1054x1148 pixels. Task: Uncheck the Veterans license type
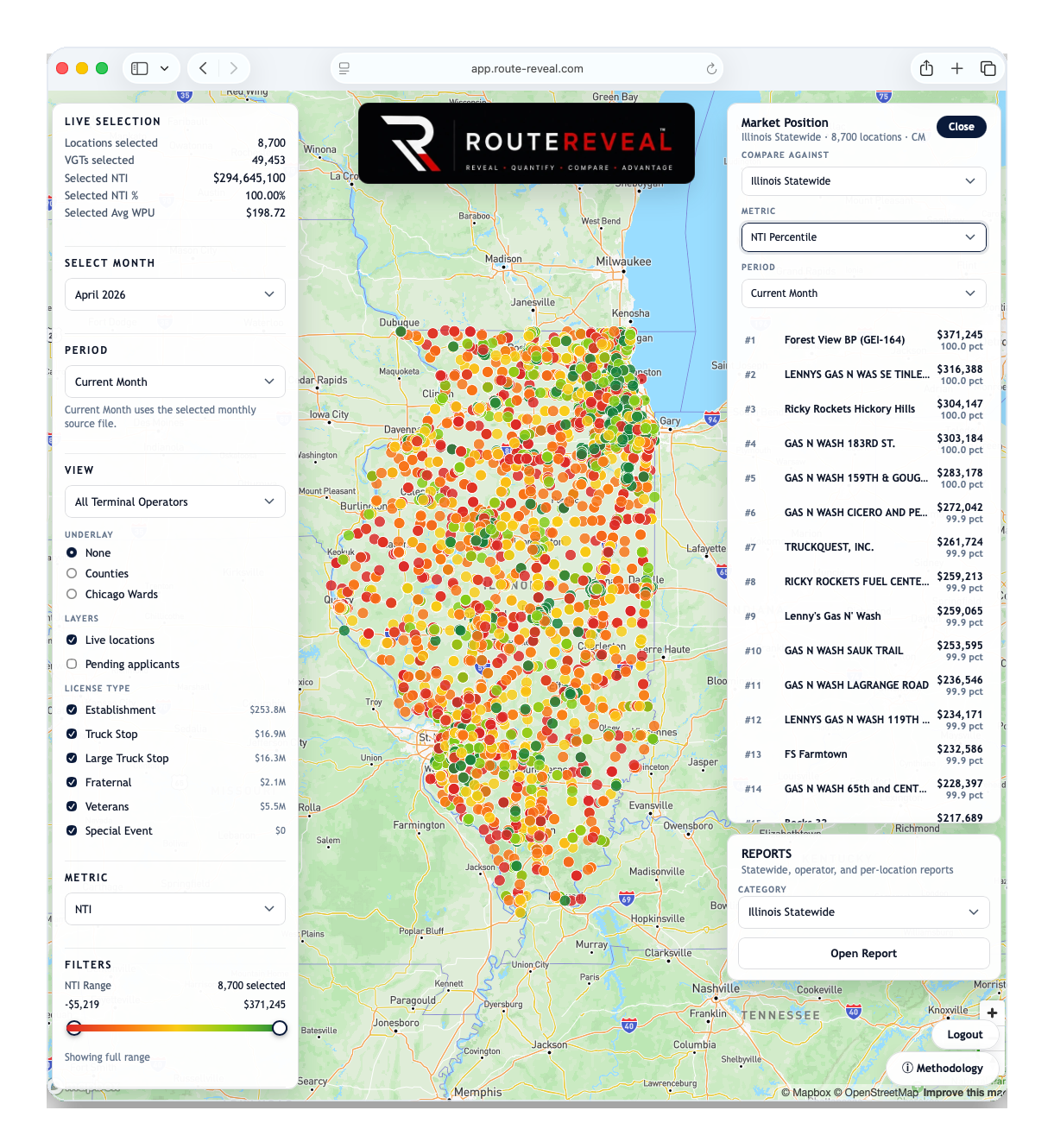(x=72, y=806)
